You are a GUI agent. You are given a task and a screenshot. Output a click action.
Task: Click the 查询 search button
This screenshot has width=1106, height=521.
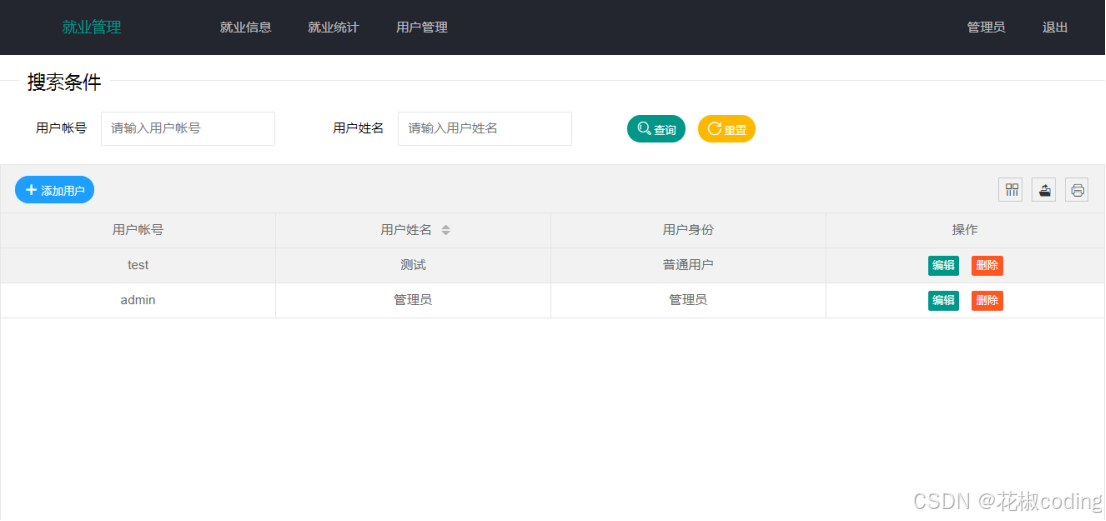coord(656,129)
